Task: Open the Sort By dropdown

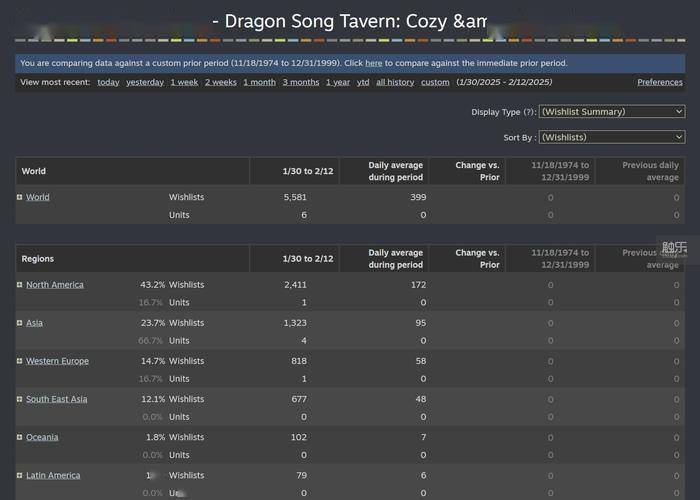Action: (x=612, y=137)
